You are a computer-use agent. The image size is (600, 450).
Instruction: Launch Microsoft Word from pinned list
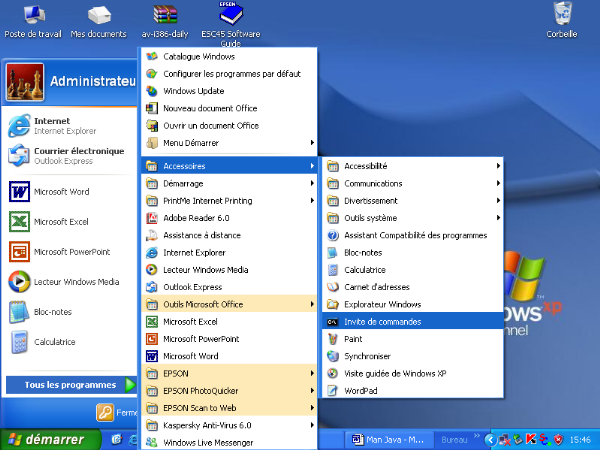click(62, 191)
